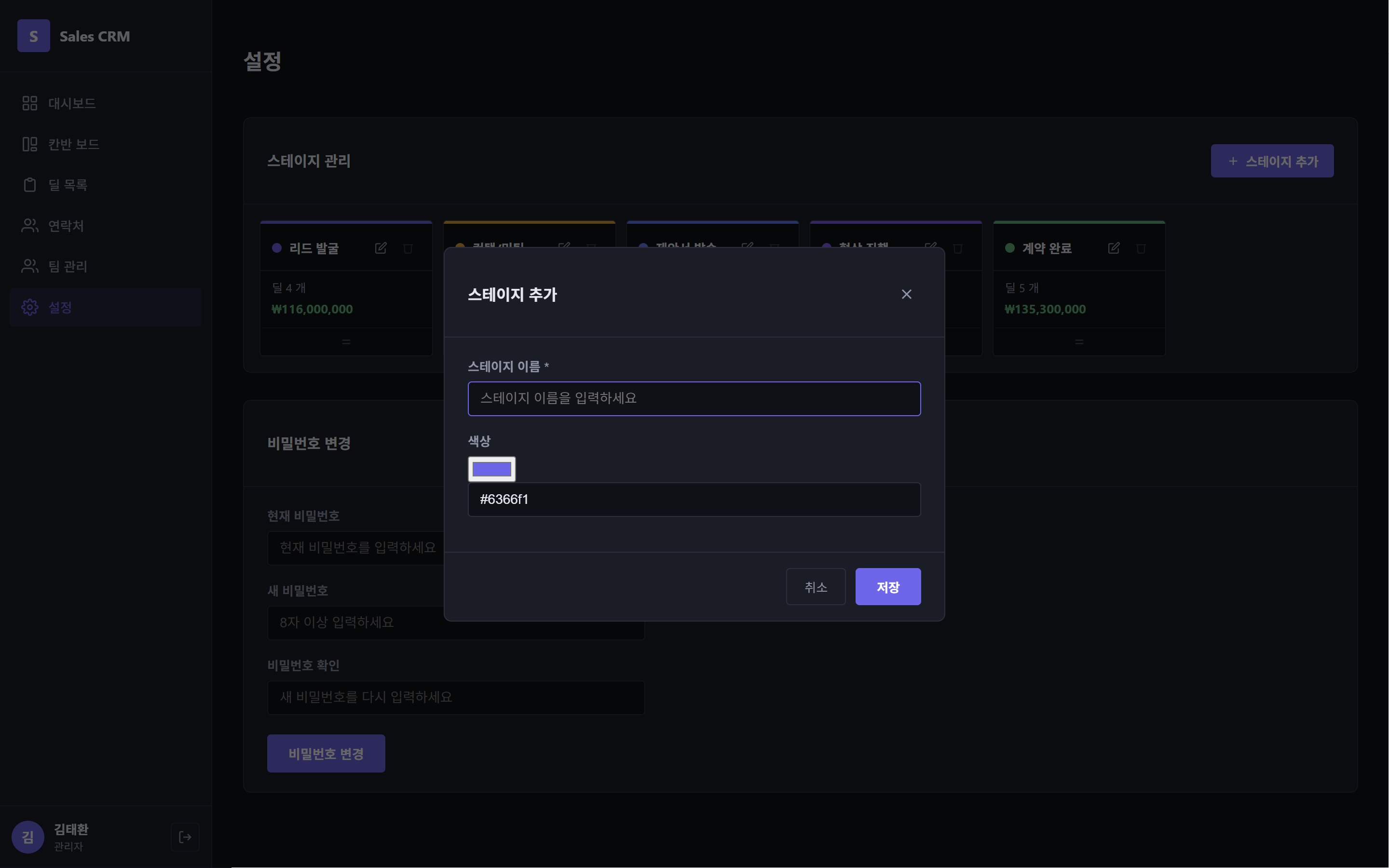Open 대시보드 in the sidebar
The height and width of the screenshot is (868, 1389).
point(106,103)
